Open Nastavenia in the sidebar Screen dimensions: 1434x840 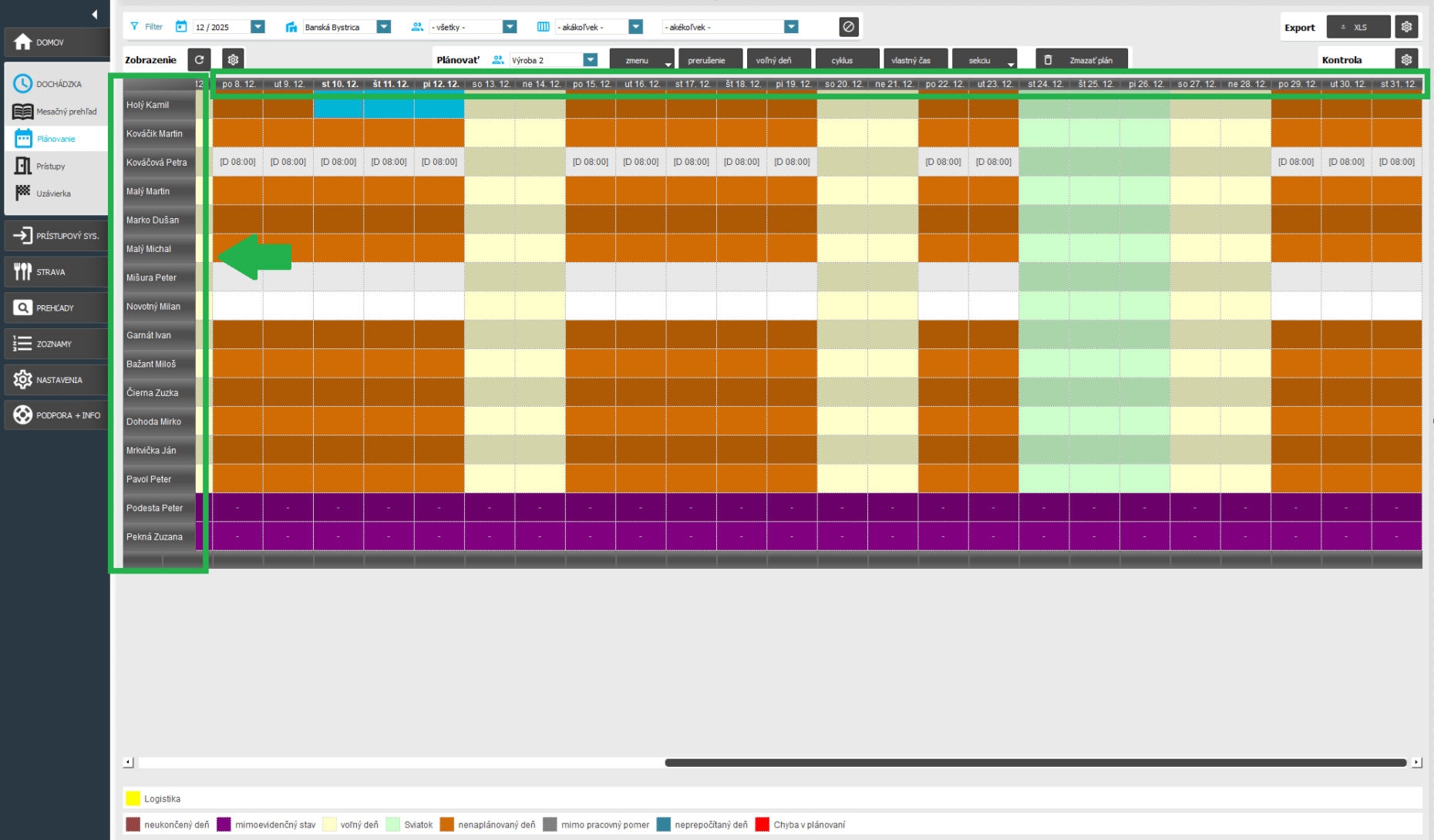click(57, 380)
